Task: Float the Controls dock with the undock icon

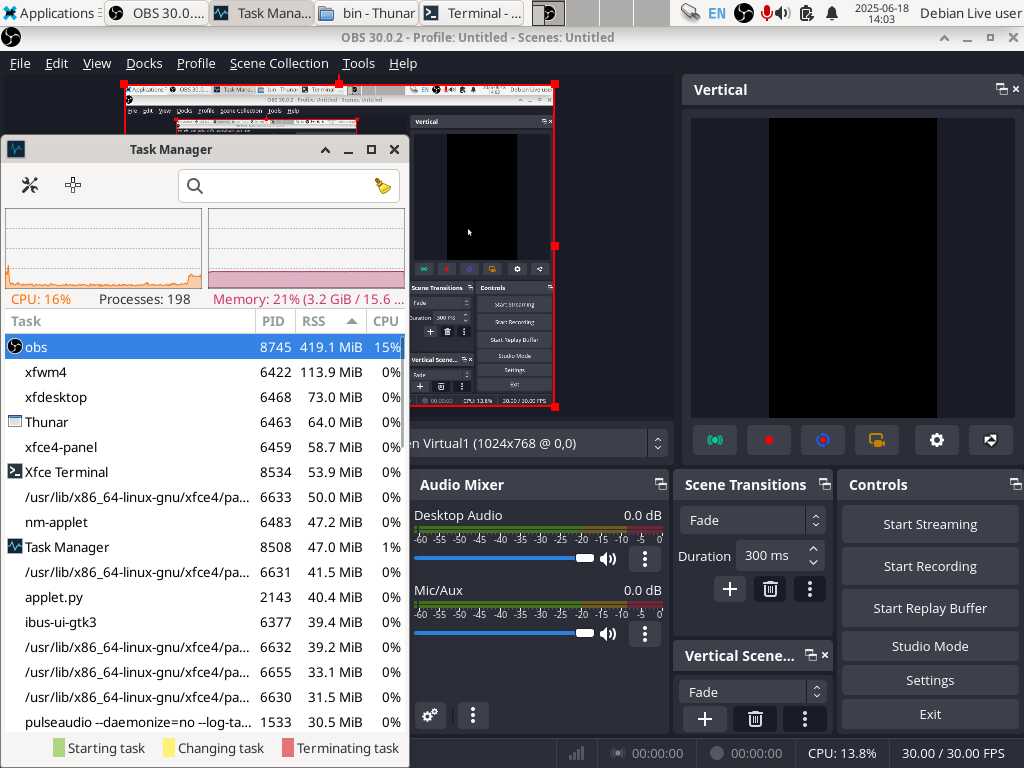Action: [x=1016, y=484]
